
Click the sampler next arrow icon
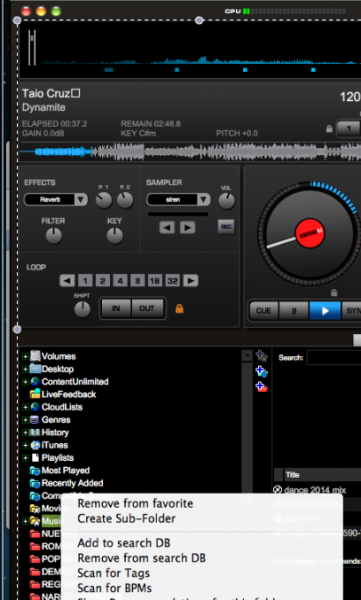coord(188,228)
